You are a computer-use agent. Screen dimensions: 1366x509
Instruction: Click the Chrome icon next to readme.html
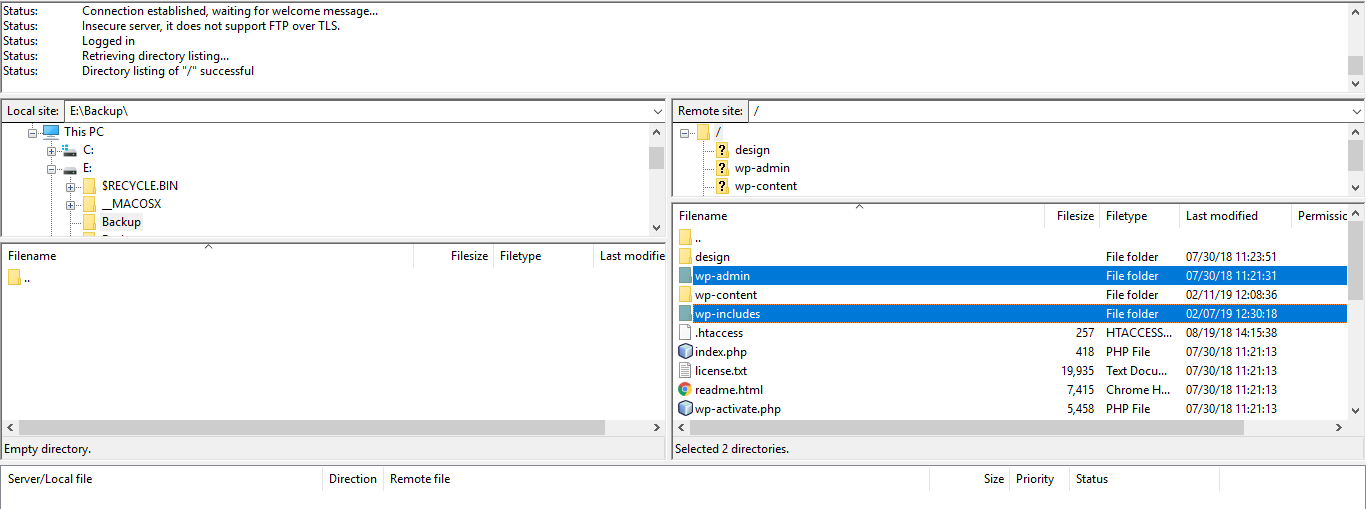[685, 390]
